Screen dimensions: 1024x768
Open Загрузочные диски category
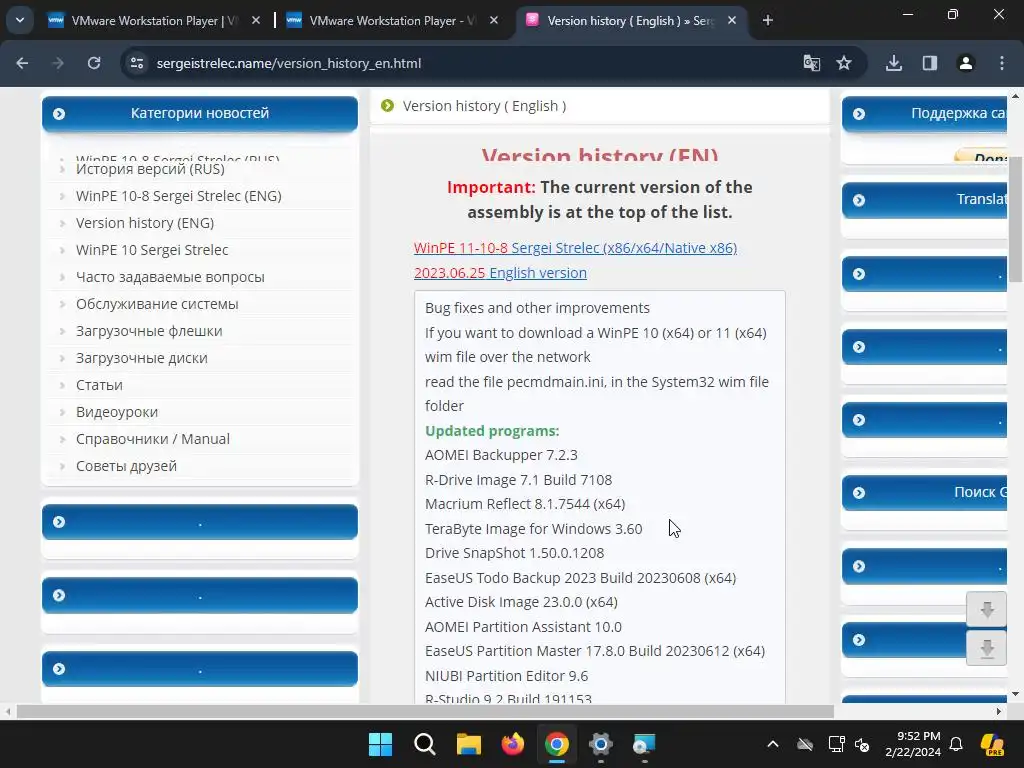tap(142, 358)
